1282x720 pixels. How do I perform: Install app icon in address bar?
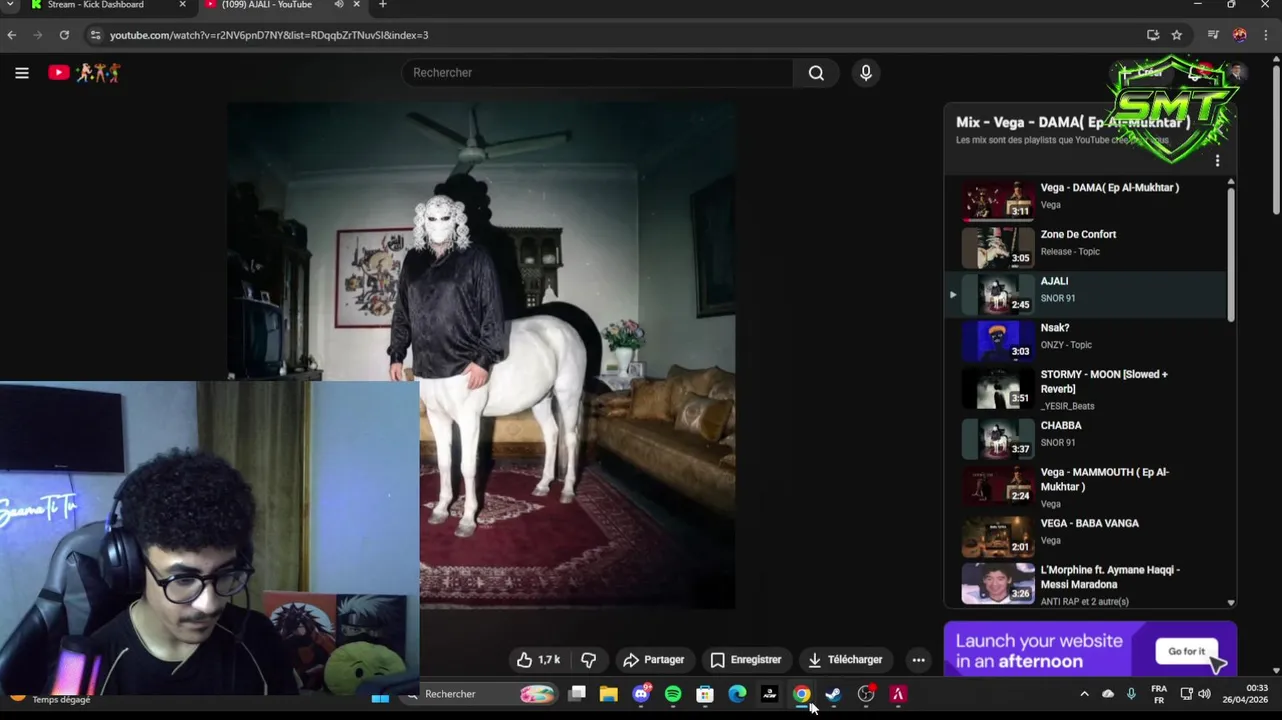pyautogui.click(x=1153, y=35)
